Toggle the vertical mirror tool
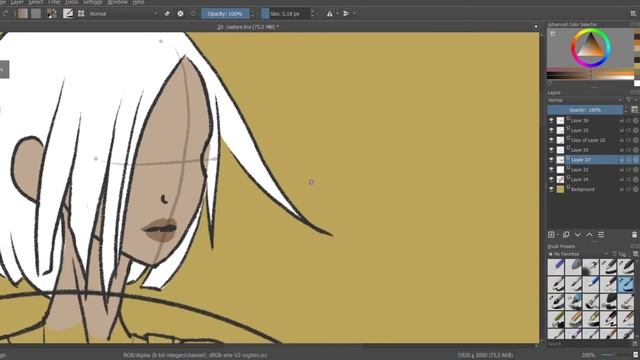This screenshot has width=640, height=360. (x=346, y=13)
